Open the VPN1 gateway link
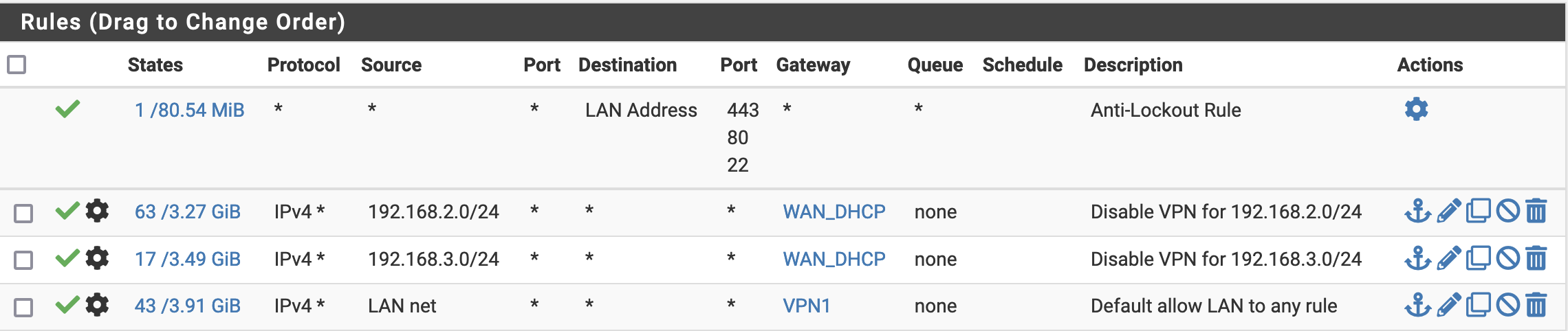Image resolution: width=1568 pixels, height=331 pixels. point(806,306)
